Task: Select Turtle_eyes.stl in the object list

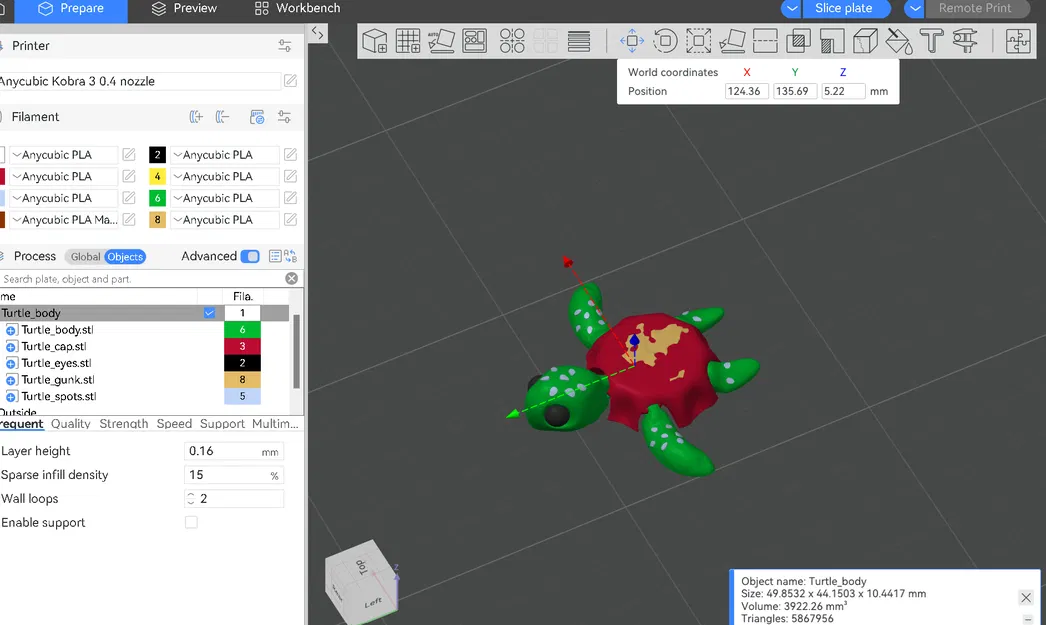Action: point(56,363)
